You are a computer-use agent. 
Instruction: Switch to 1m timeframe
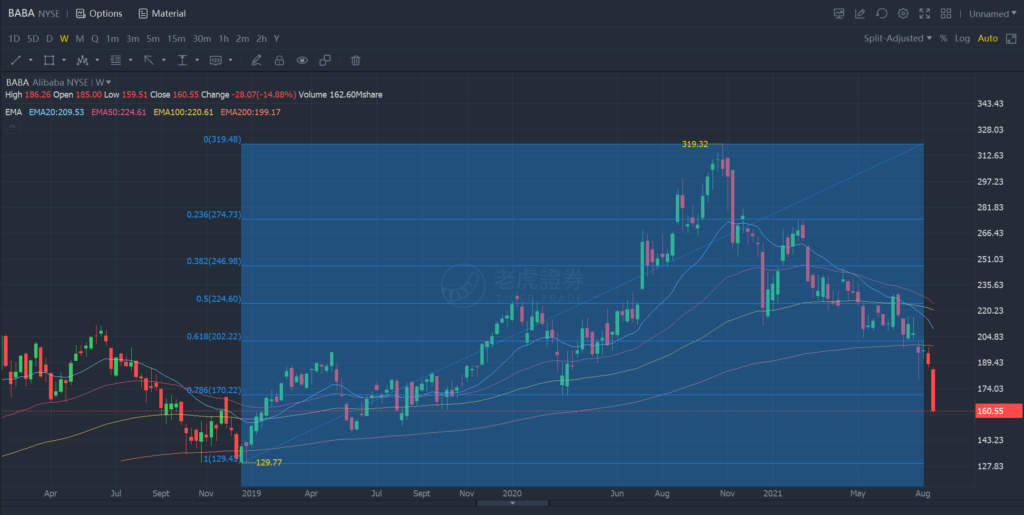click(x=112, y=39)
